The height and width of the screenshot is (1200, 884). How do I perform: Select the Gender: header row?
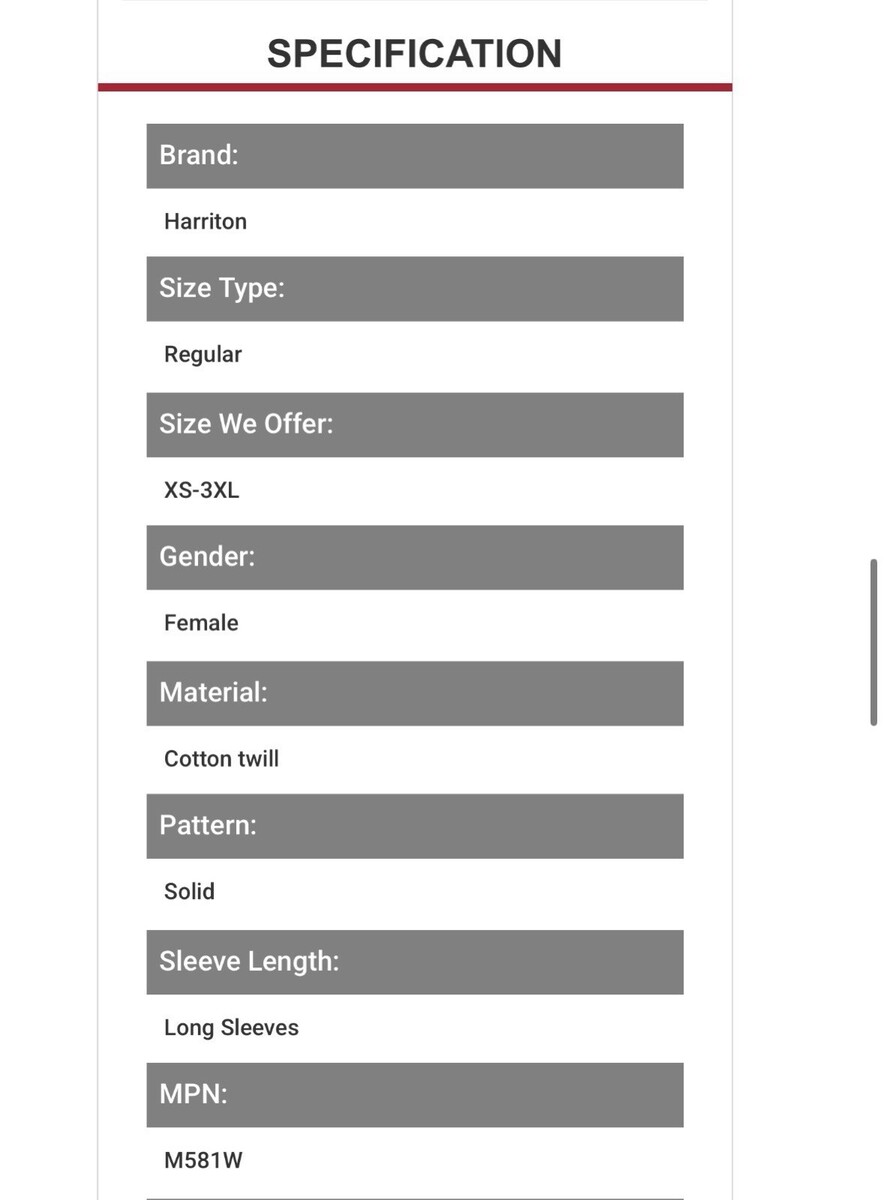click(415, 557)
